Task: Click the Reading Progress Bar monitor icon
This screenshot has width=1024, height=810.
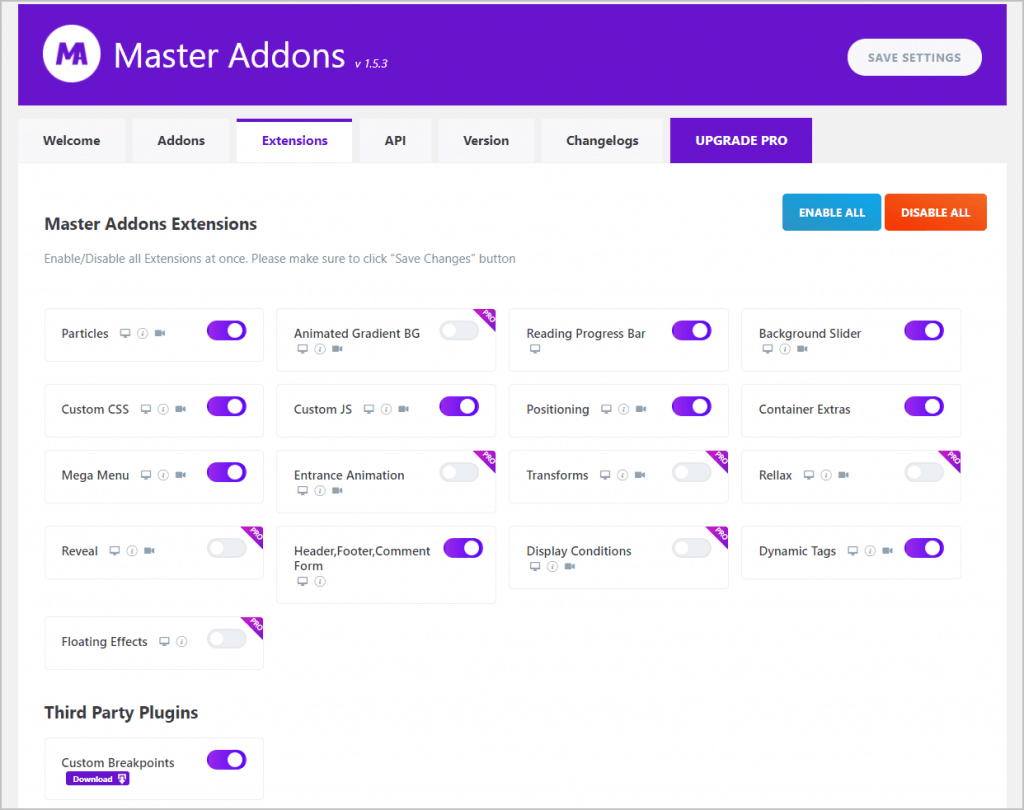Action: (535, 349)
